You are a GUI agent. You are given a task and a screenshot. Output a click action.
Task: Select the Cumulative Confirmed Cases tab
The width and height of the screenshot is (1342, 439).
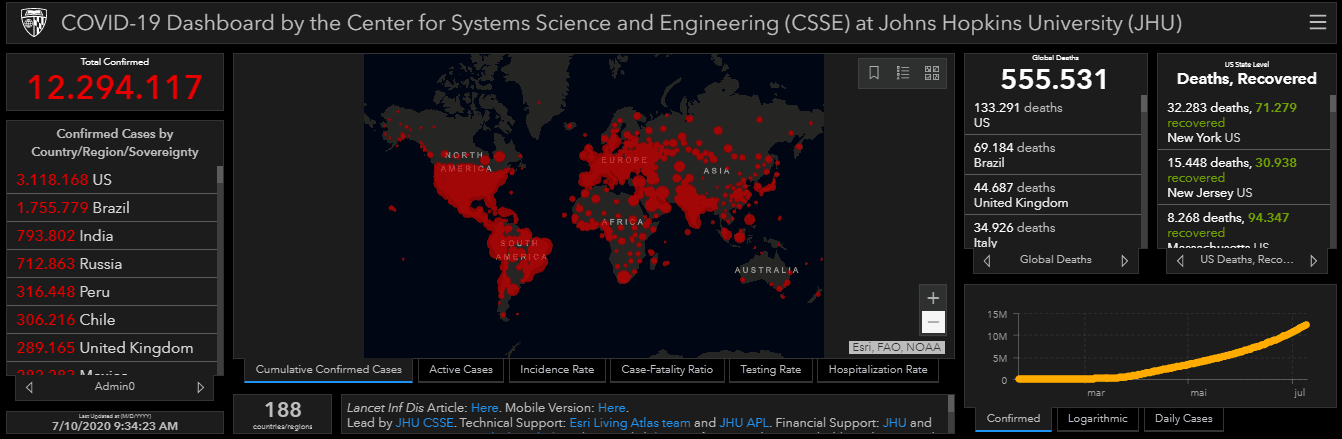tap(328, 370)
